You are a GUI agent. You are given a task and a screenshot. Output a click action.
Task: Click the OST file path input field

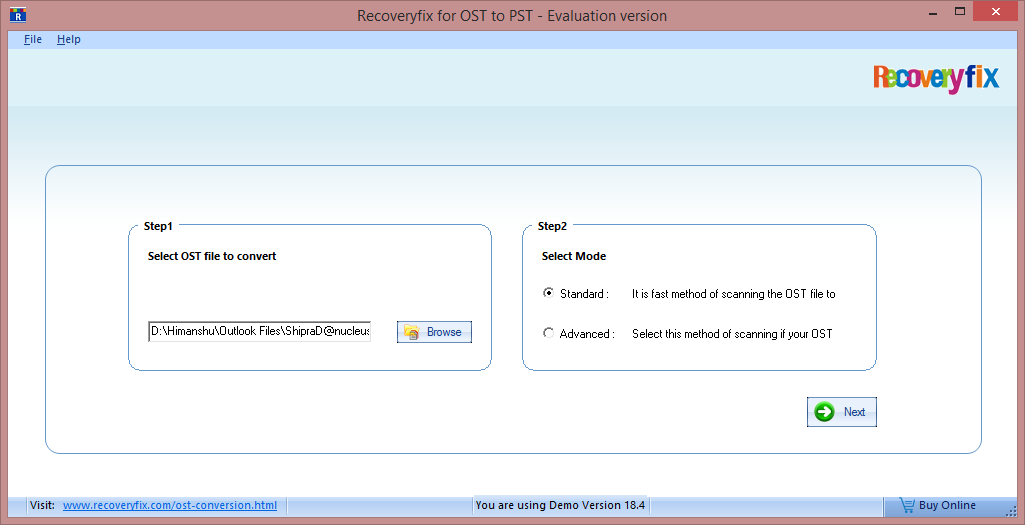click(x=260, y=331)
